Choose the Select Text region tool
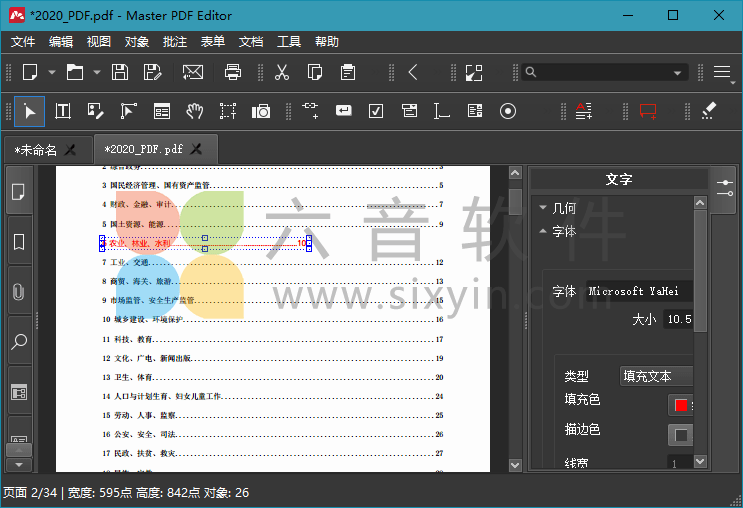This screenshot has height=508, width=743. point(227,111)
